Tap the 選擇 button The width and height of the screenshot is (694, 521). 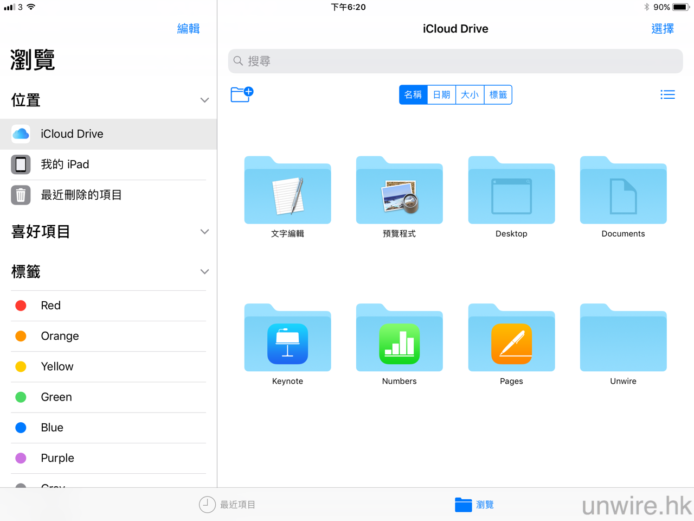[x=662, y=29]
